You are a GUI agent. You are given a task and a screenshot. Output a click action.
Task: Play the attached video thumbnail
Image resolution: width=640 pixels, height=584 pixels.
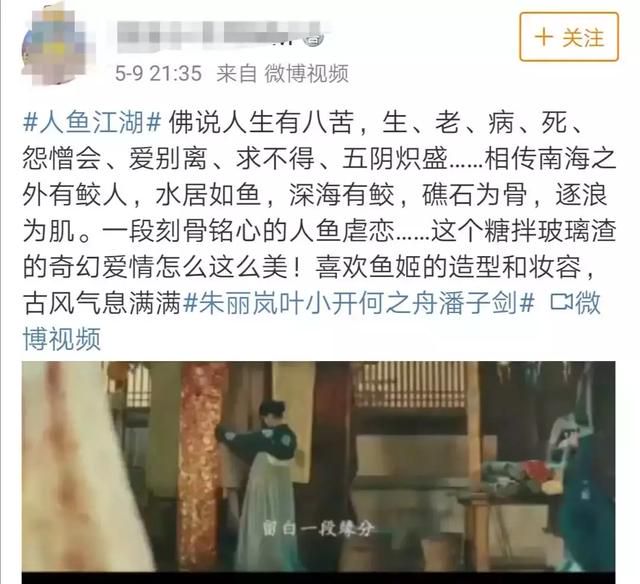[318, 469]
